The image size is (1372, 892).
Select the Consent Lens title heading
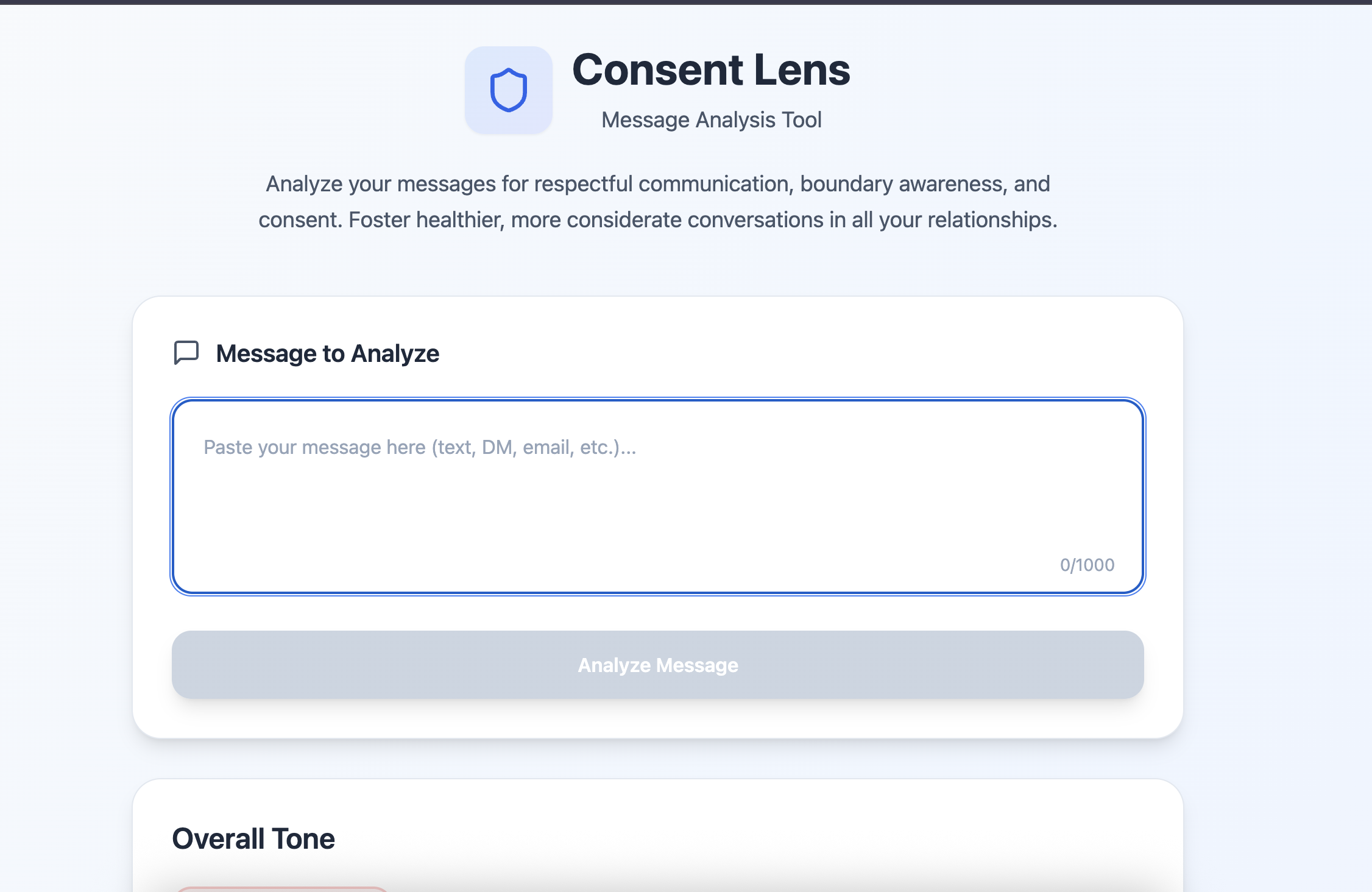click(711, 69)
